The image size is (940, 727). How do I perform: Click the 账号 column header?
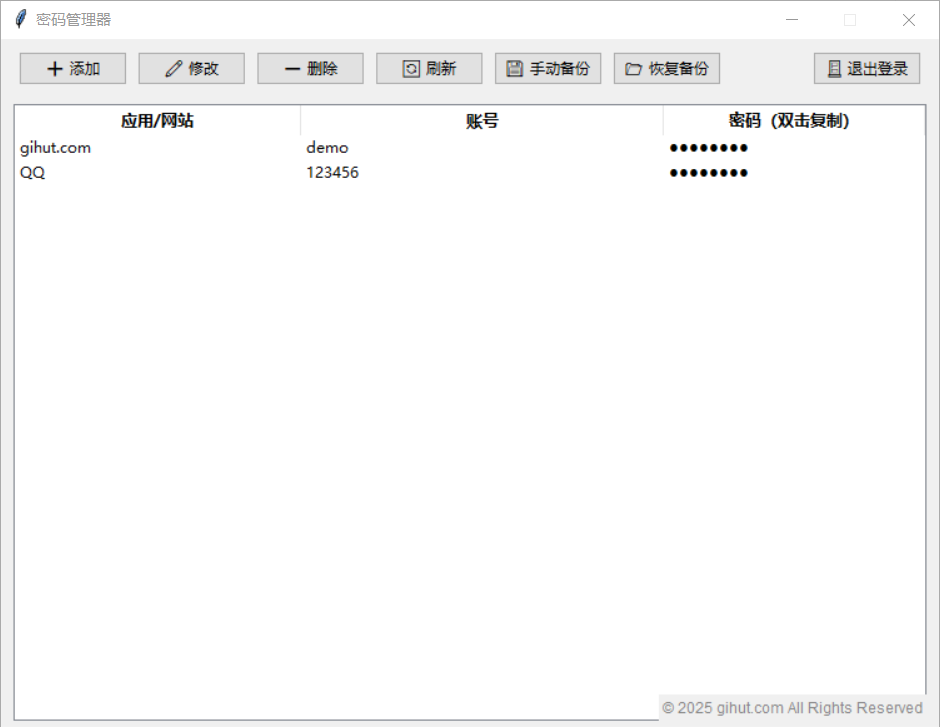[x=481, y=121]
